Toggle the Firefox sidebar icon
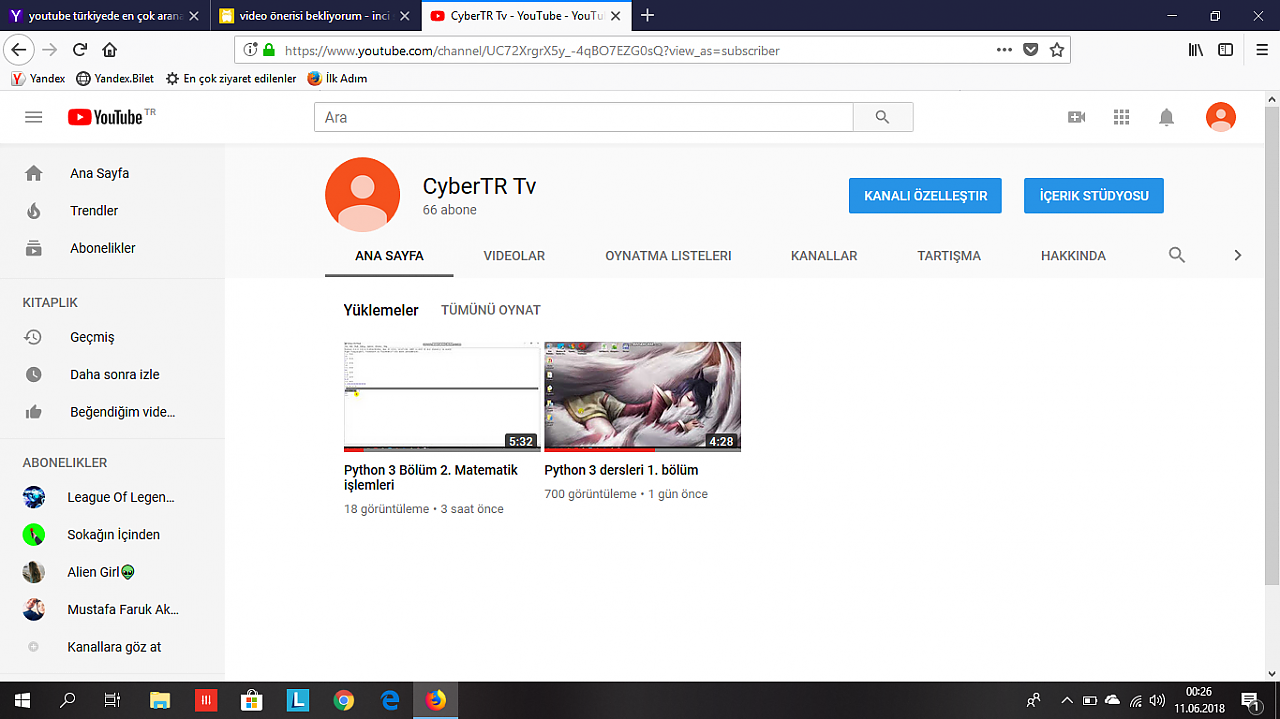The image size is (1280, 719). [x=1225, y=50]
